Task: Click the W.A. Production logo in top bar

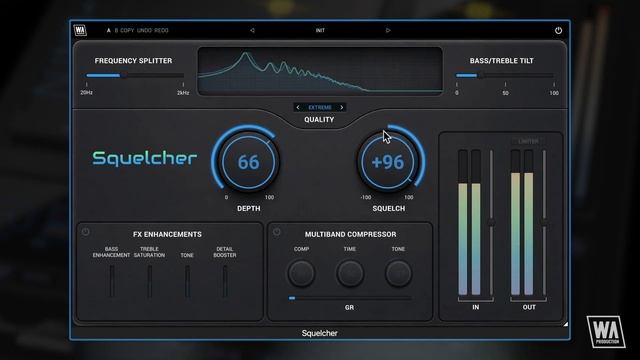Action: [x=80, y=30]
